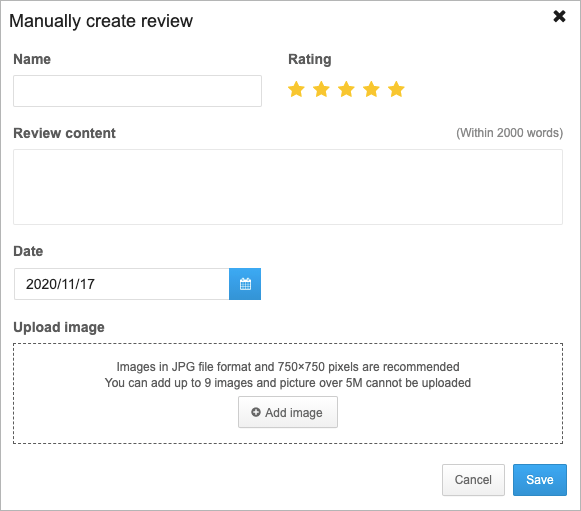
Task: Save the new review
Action: pos(540,480)
